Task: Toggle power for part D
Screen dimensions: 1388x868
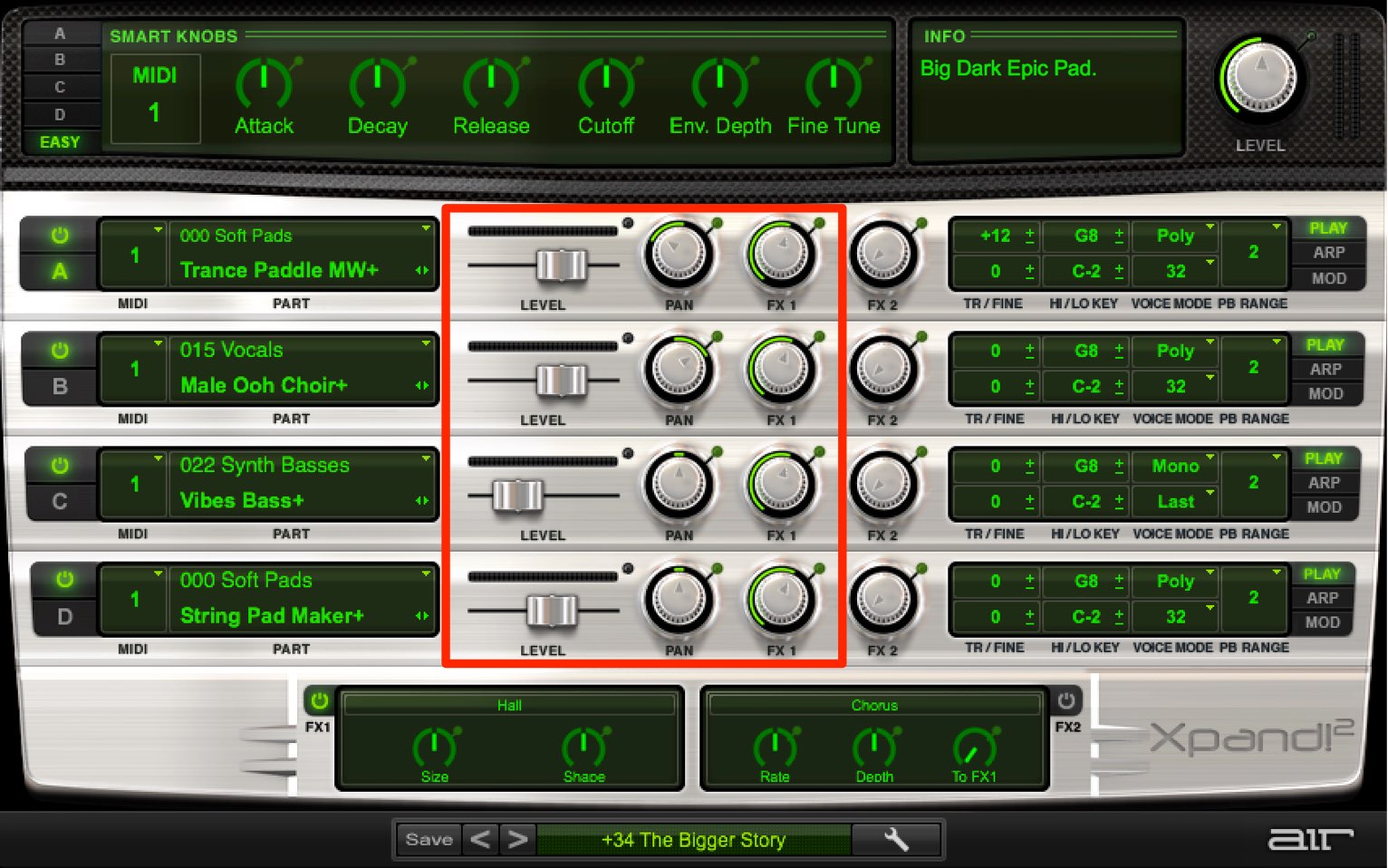Action: [63, 580]
